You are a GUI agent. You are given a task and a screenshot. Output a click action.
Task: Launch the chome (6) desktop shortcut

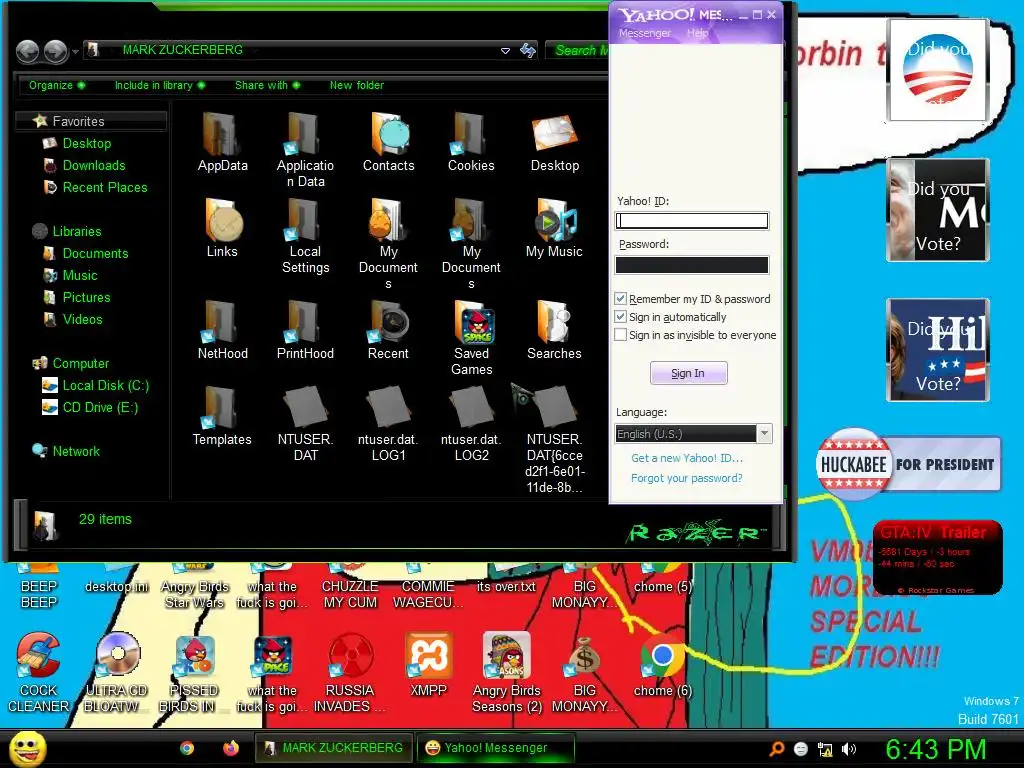tap(662, 665)
